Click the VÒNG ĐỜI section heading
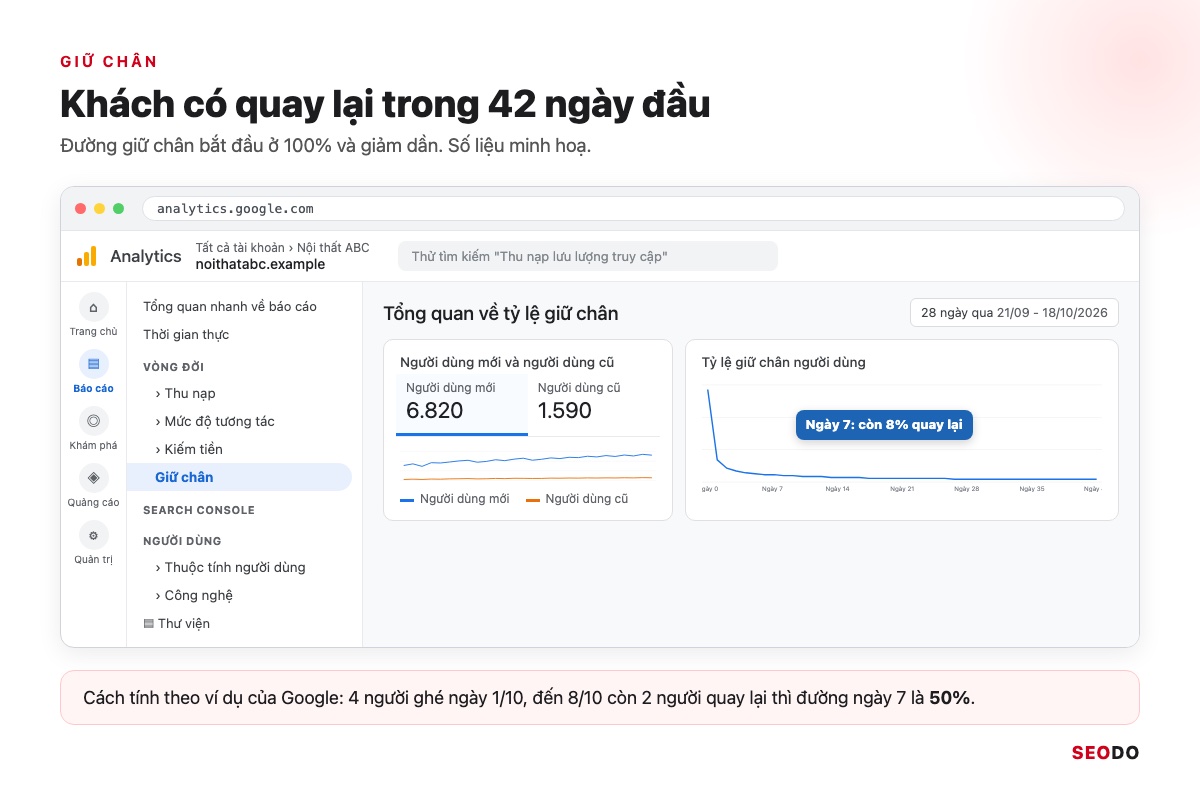This screenshot has width=1200, height=785. point(174,367)
